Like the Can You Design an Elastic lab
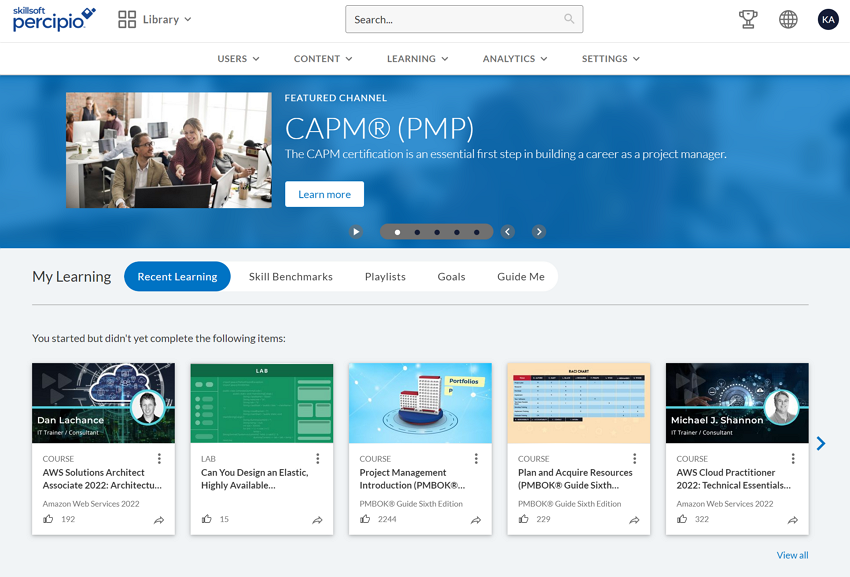 pyautogui.click(x=207, y=519)
